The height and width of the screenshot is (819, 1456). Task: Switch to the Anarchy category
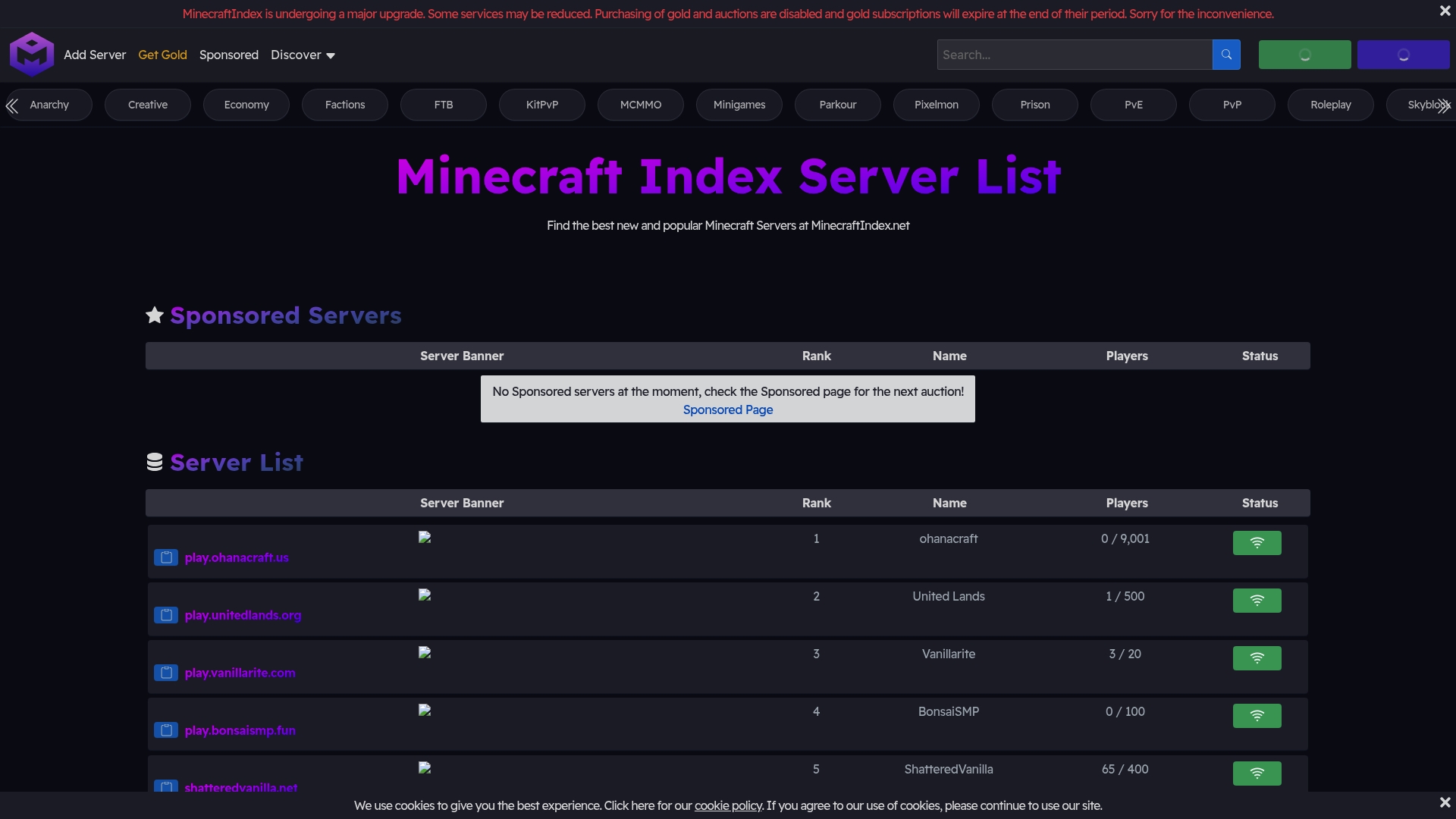50,105
